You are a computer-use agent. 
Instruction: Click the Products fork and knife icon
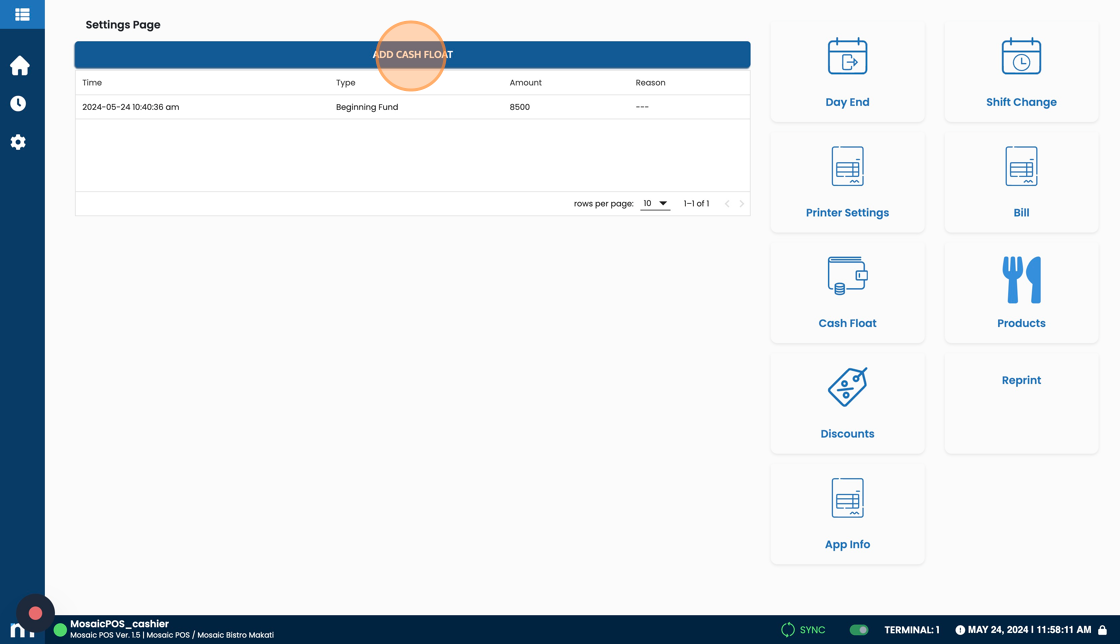coord(1021,280)
